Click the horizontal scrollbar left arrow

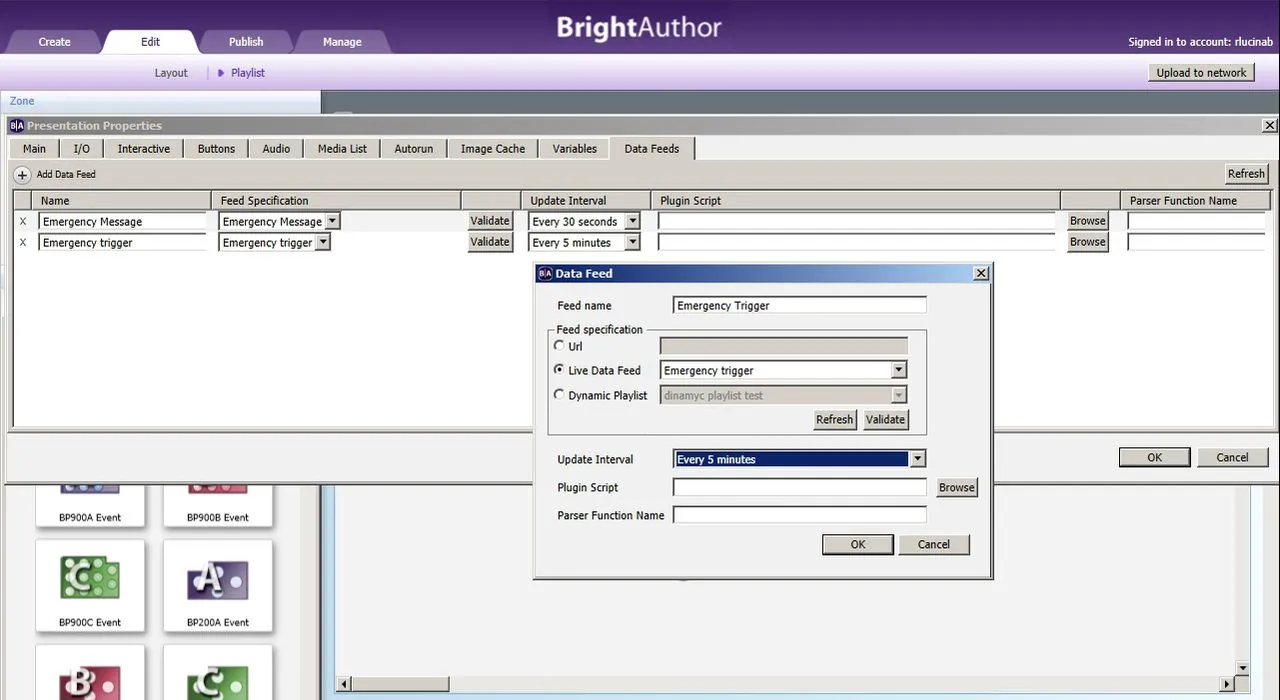tap(344, 684)
